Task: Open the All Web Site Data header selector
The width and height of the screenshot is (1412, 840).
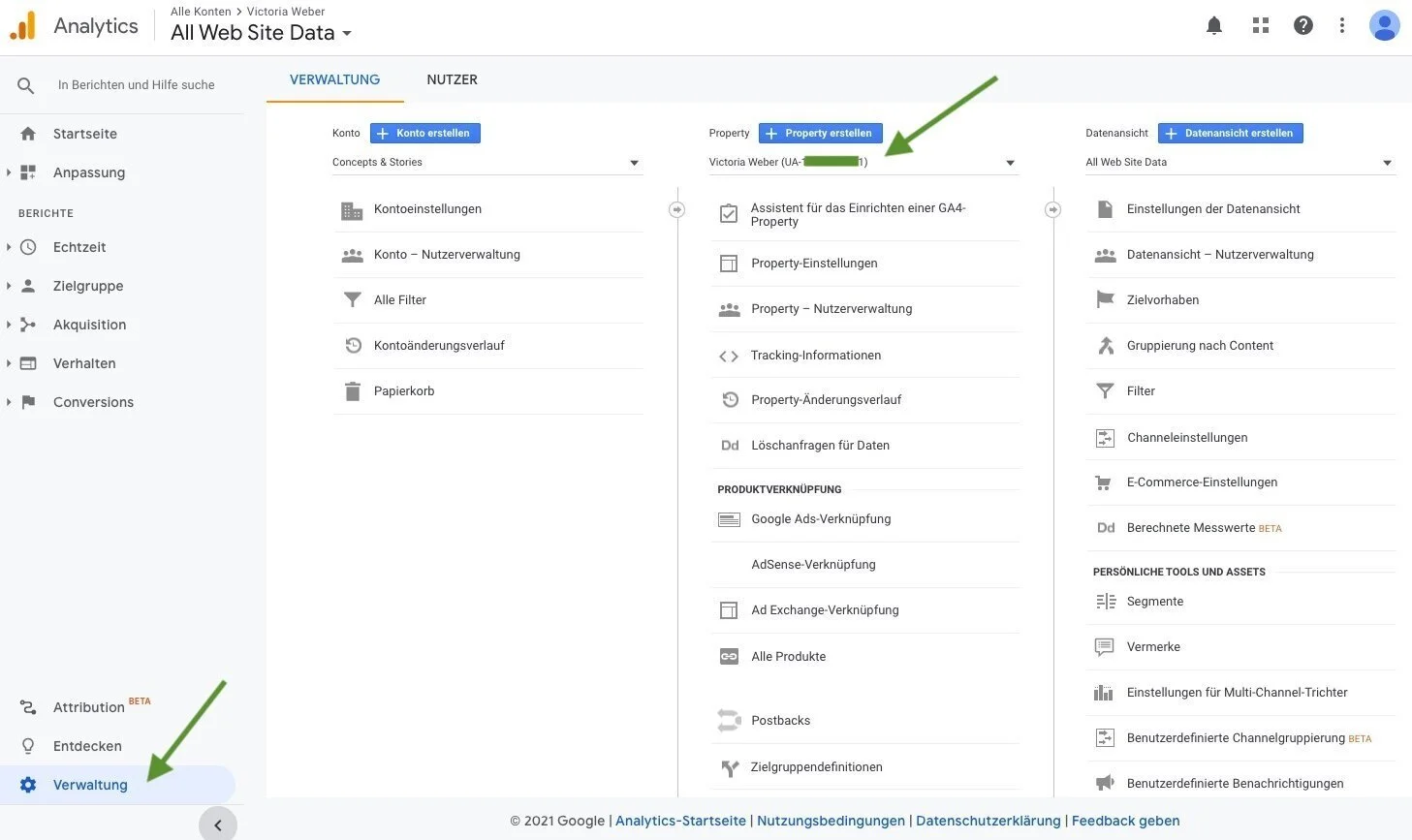Action: tap(261, 33)
